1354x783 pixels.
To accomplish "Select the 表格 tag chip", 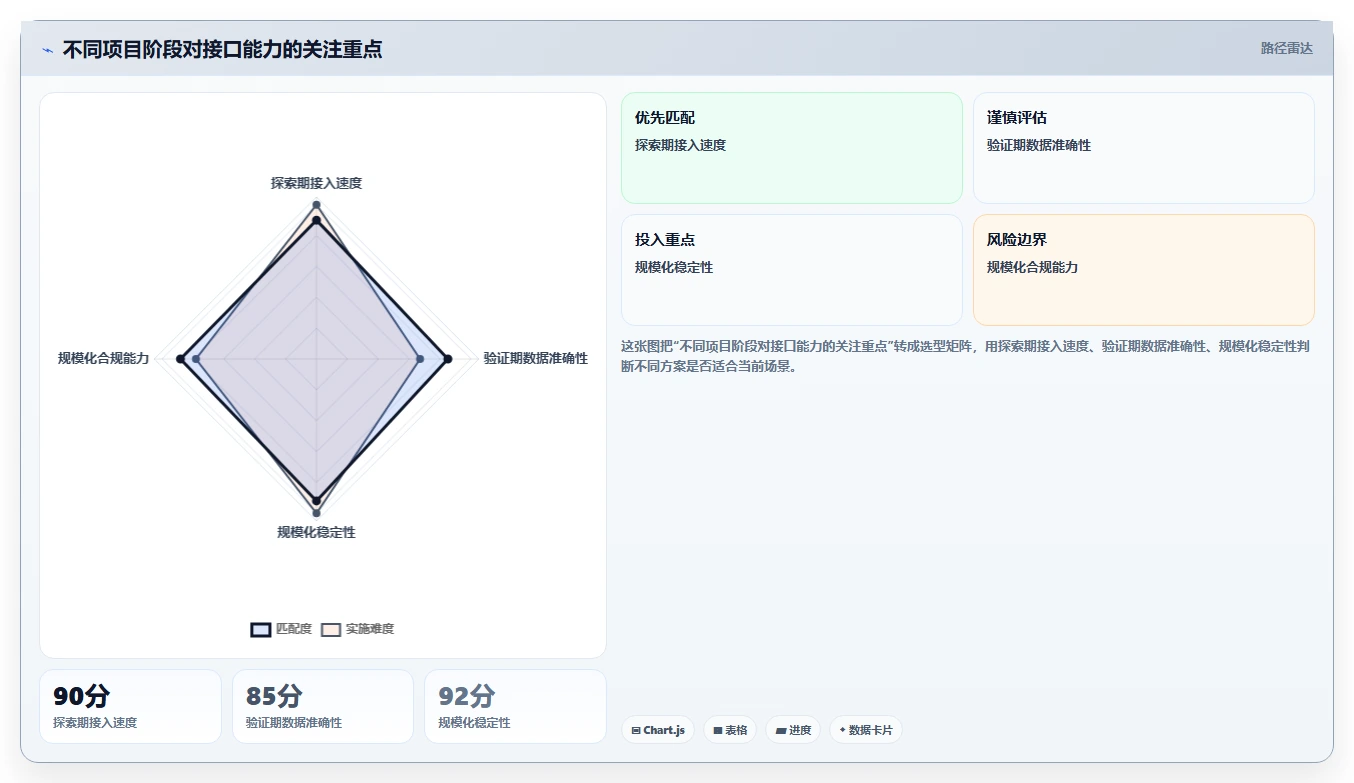I will click(730, 730).
